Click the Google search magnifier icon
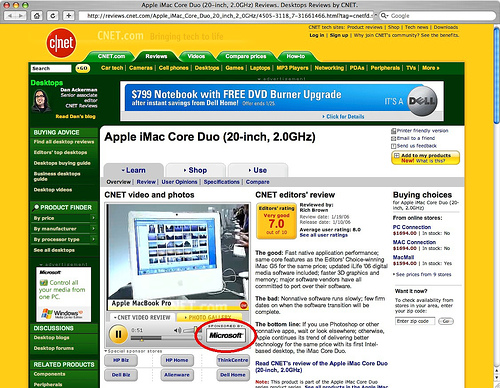Screen dimensions: 500x388 point(384,16)
